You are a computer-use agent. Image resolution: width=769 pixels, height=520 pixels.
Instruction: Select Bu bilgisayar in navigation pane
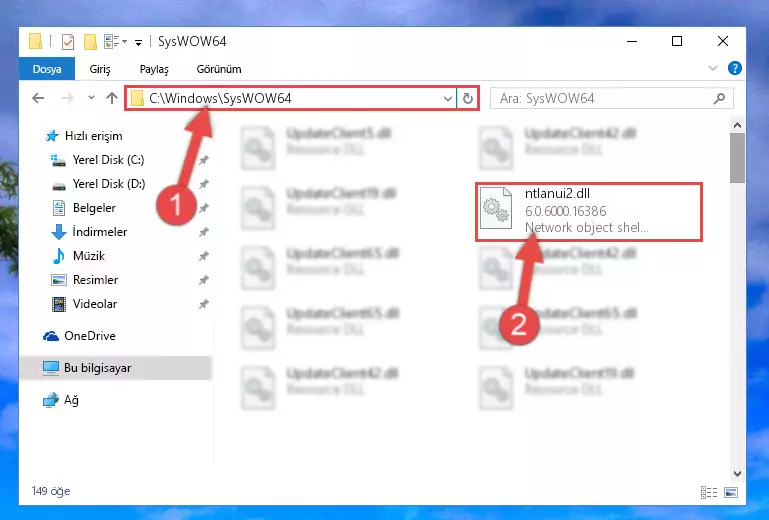pos(116,368)
